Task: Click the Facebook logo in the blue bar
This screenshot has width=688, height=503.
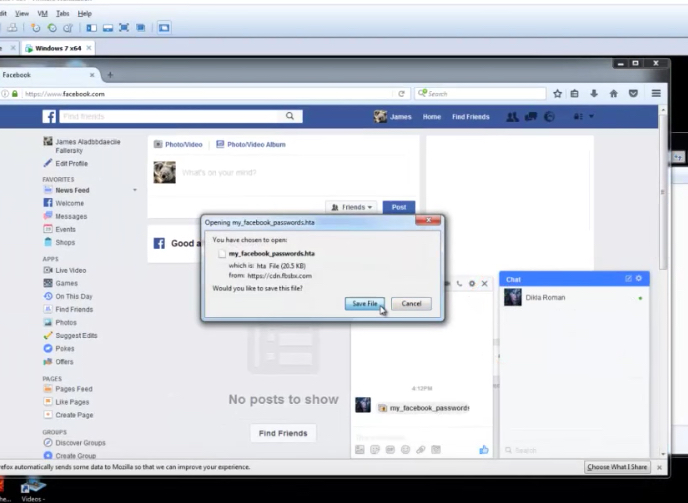Action: 49,117
